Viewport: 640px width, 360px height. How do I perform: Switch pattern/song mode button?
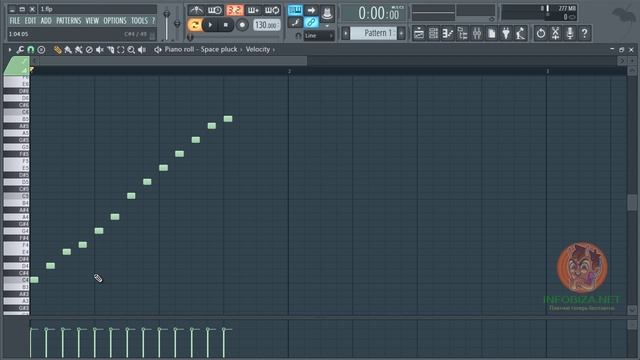pyautogui.click(x=195, y=25)
